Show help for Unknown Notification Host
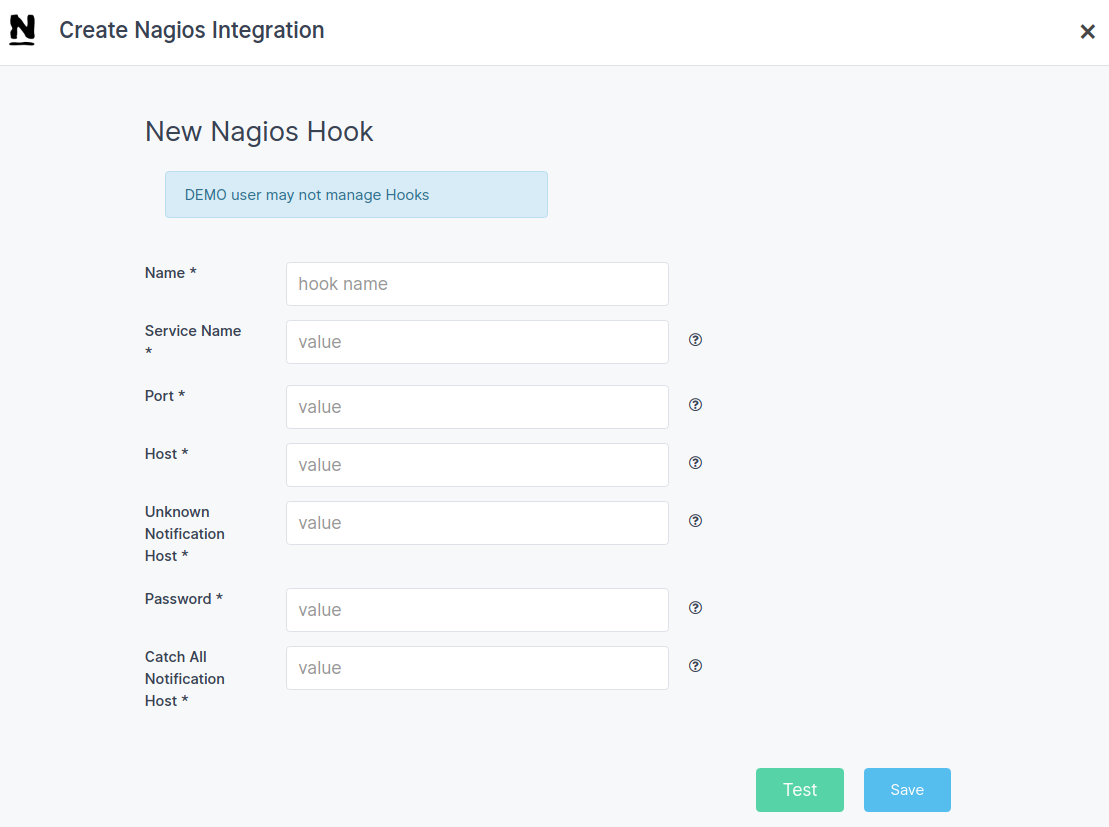 [695, 521]
